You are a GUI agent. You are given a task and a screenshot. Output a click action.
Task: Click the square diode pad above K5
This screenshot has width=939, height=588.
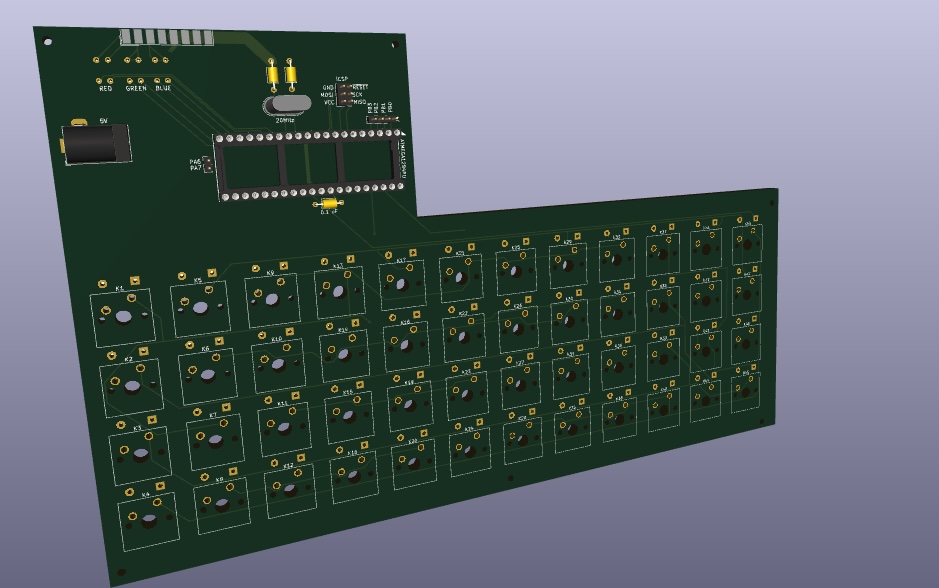[212, 272]
